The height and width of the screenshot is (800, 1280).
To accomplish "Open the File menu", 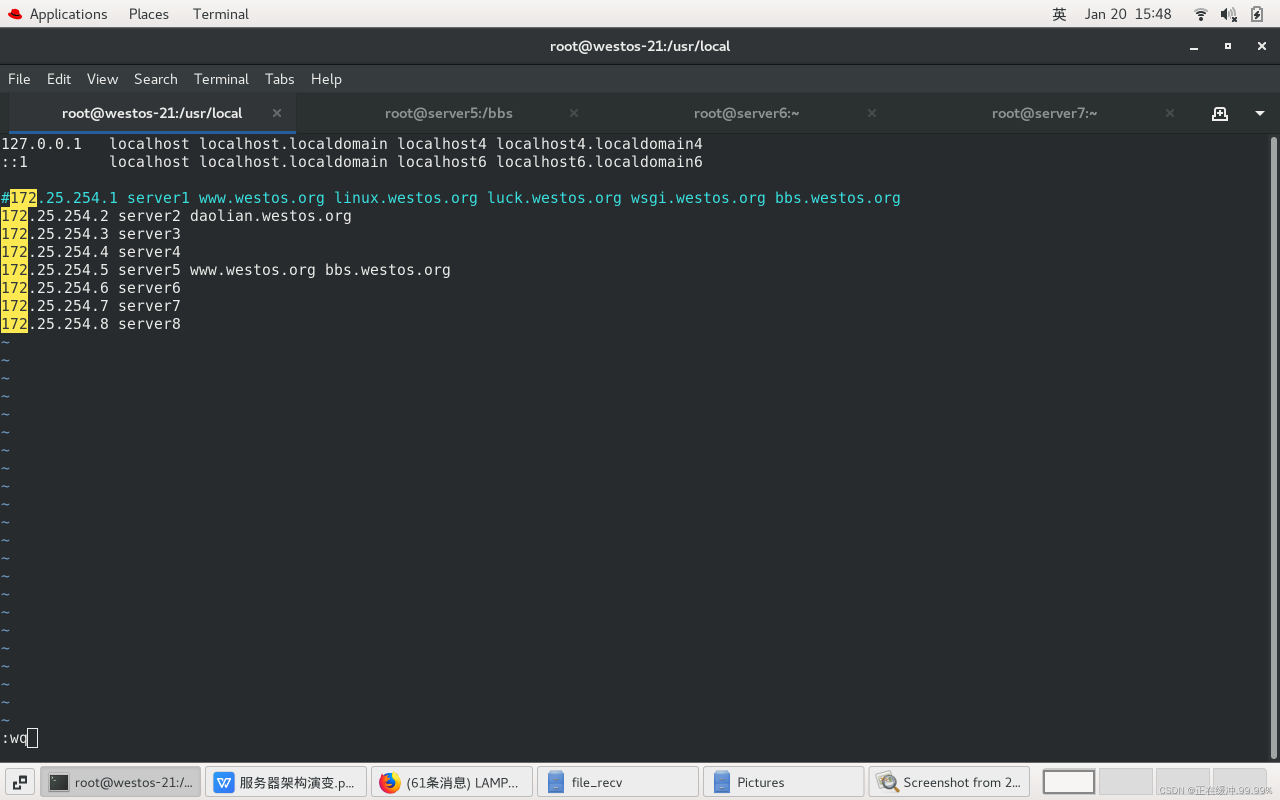I will click(19, 79).
